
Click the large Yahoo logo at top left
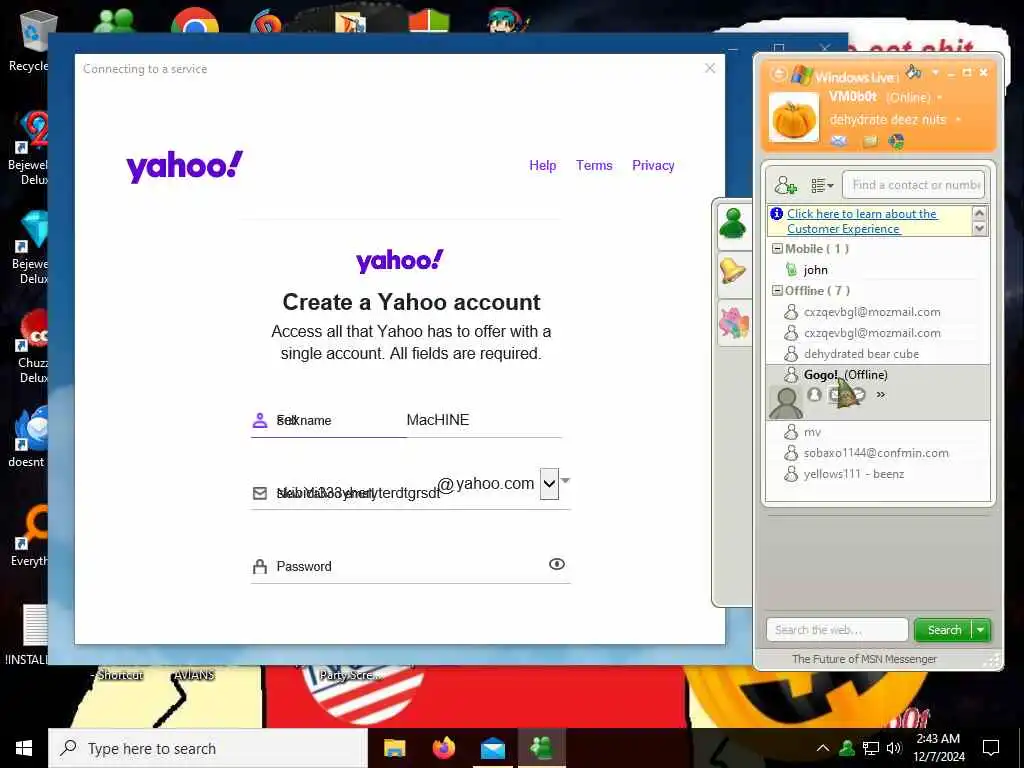click(184, 167)
